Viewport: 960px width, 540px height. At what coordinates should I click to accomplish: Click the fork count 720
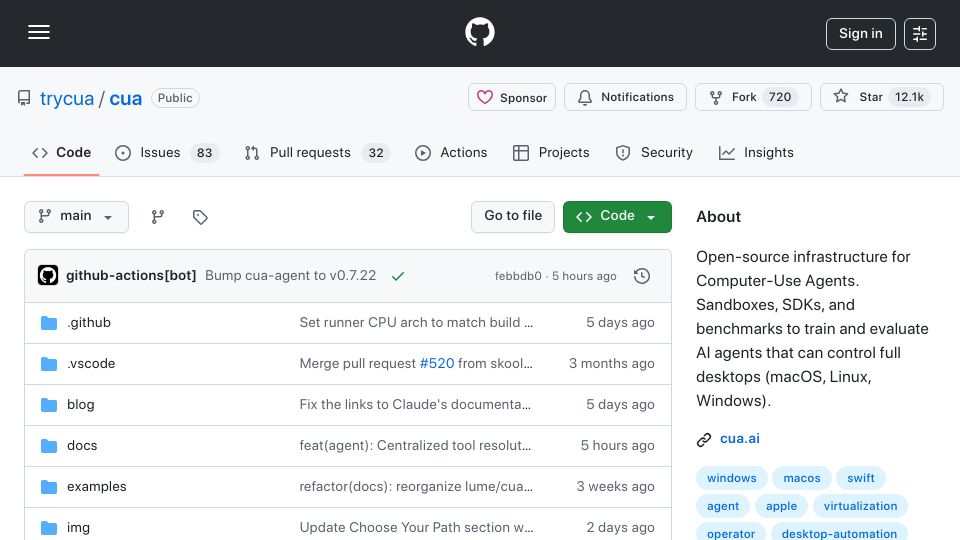tap(779, 97)
